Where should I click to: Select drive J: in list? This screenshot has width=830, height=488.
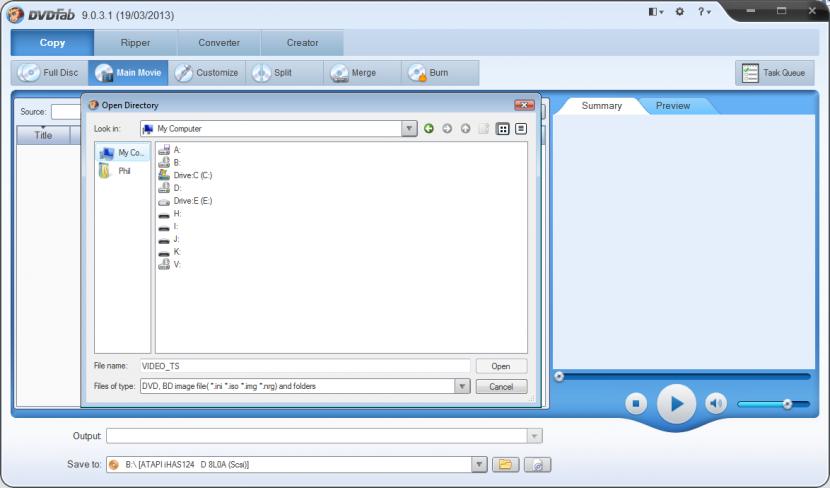(x=169, y=239)
